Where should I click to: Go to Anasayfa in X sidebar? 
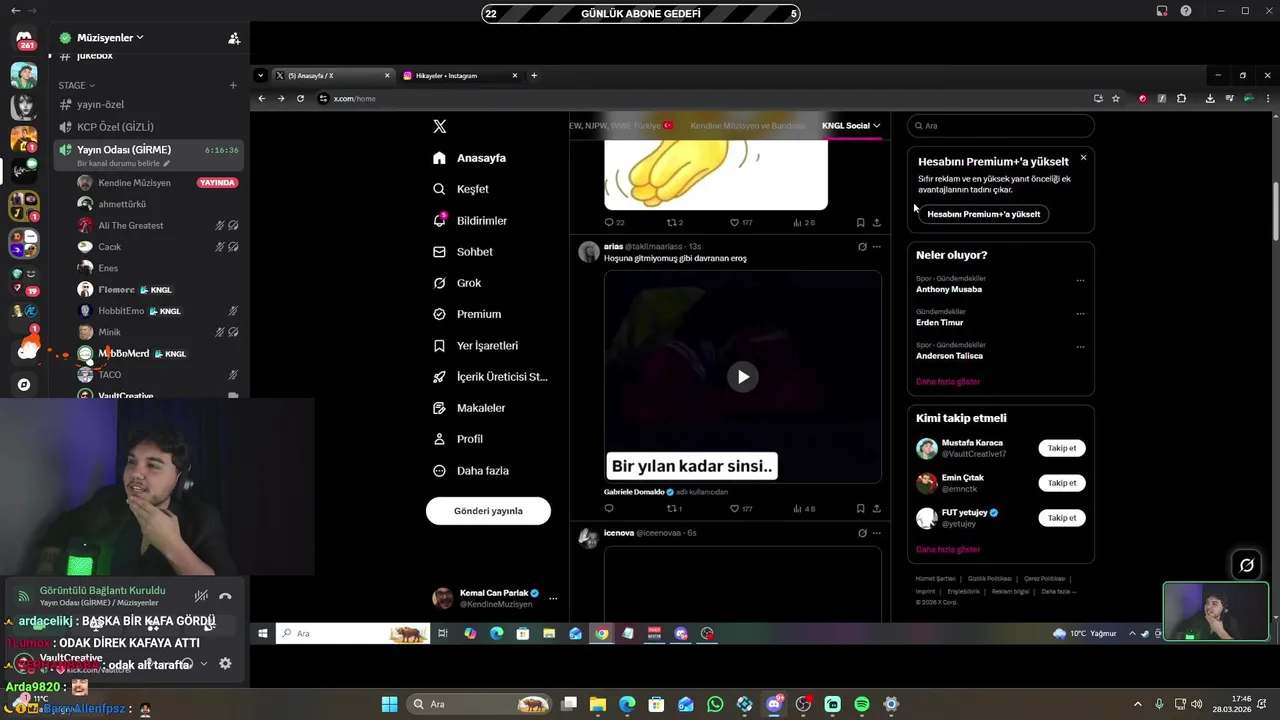(x=469, y=158)
